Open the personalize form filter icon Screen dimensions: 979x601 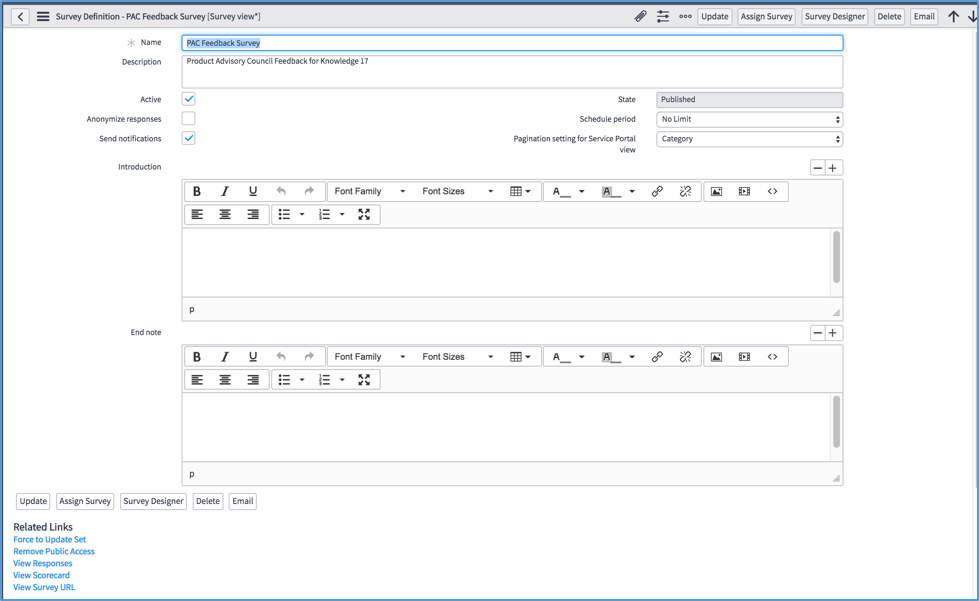coord(664,16)
